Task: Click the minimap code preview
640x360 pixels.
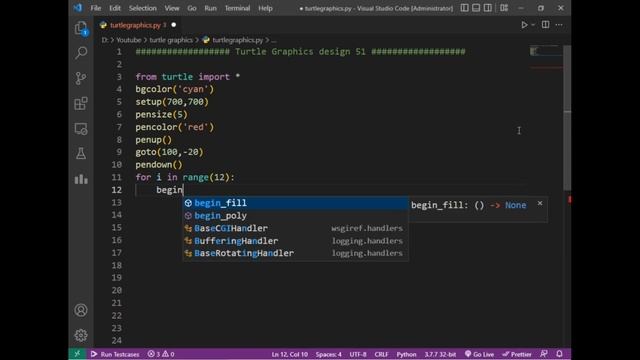Action: click(546, 51)
